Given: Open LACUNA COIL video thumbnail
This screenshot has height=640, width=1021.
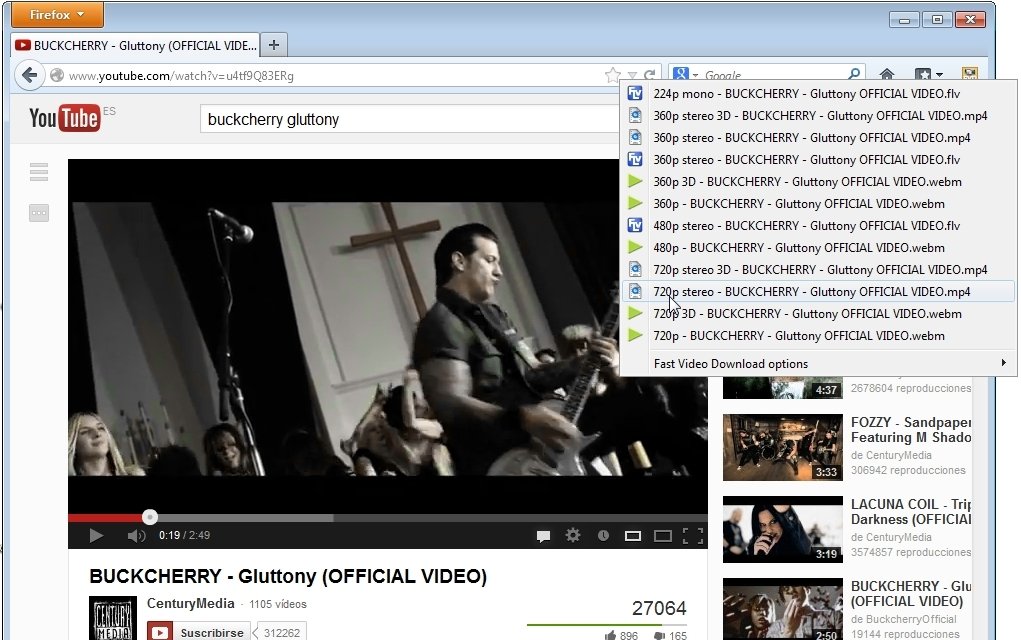Looking at the screenshot, I should [783, 529].
